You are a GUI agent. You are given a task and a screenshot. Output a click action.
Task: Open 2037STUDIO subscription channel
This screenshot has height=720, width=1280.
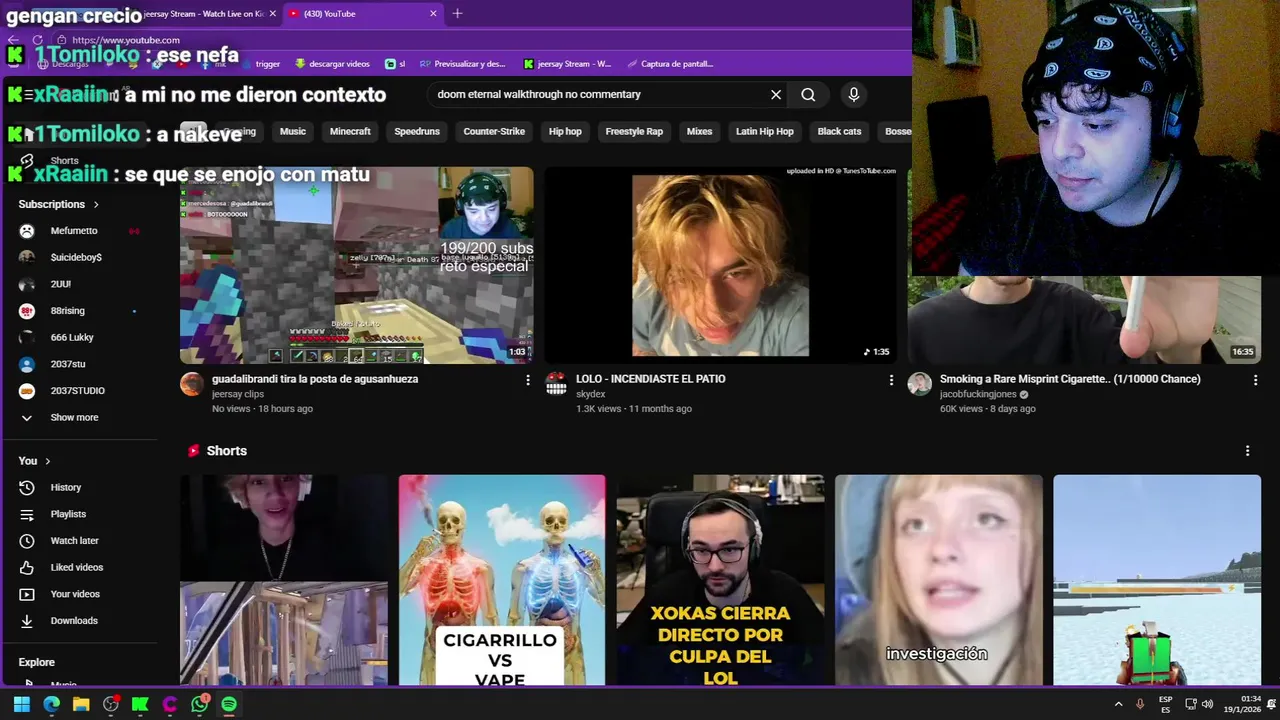(78, 391)
